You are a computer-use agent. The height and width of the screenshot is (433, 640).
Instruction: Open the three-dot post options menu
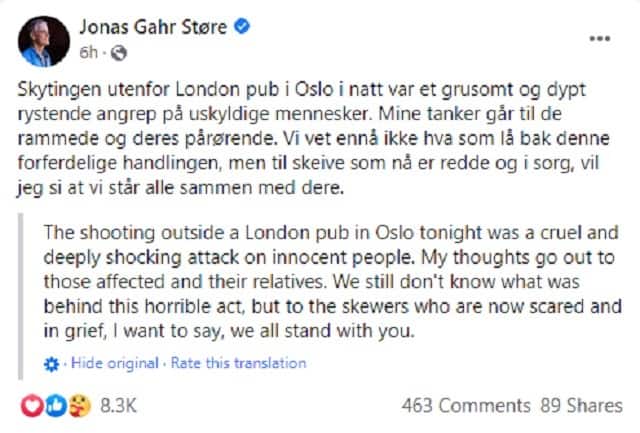click(x=599, y=39)
